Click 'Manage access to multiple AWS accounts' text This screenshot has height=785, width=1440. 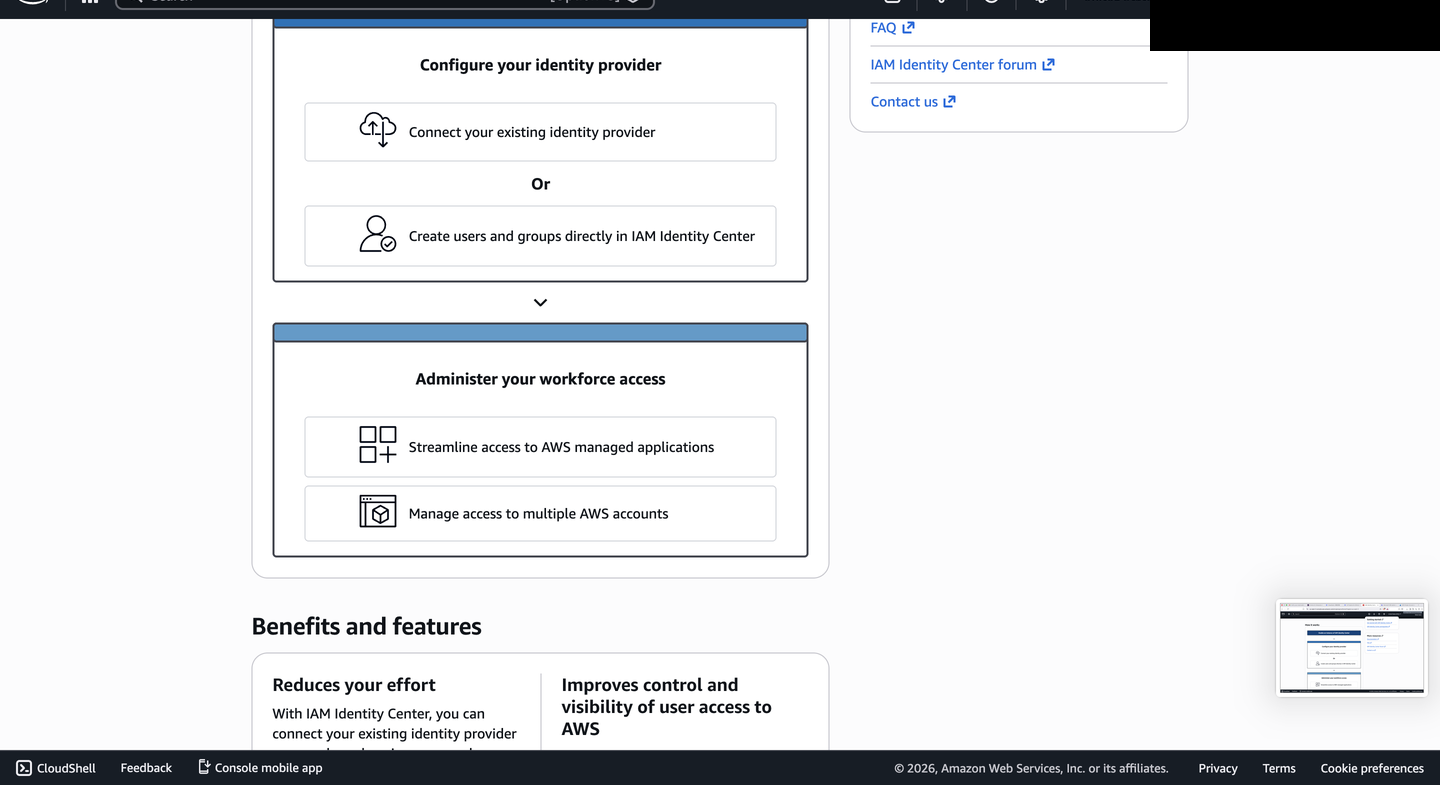click(538, 514)
